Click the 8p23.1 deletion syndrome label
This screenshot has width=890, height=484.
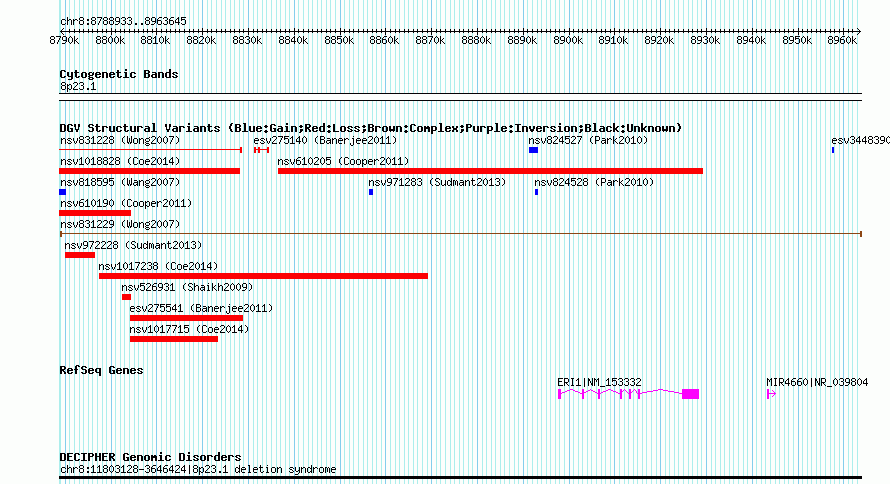(198, 469)
